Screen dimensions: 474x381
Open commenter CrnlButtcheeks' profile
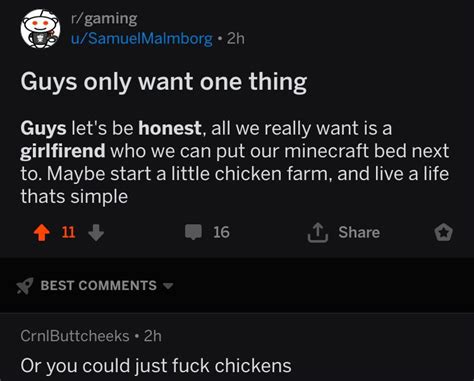(75, 336)
